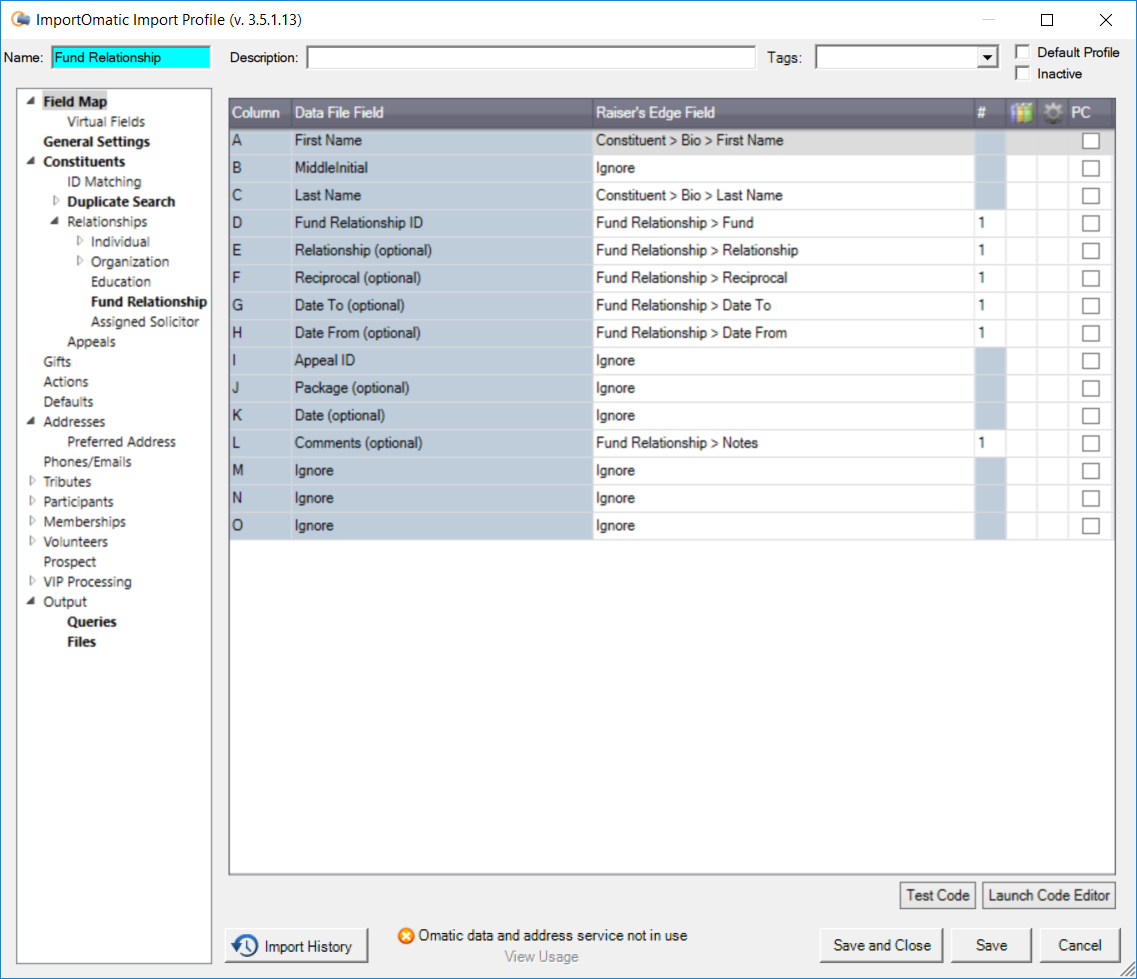Screen dimensions: 1137x979
Task: Click inside the Description text field
Action: coord(530,57)
